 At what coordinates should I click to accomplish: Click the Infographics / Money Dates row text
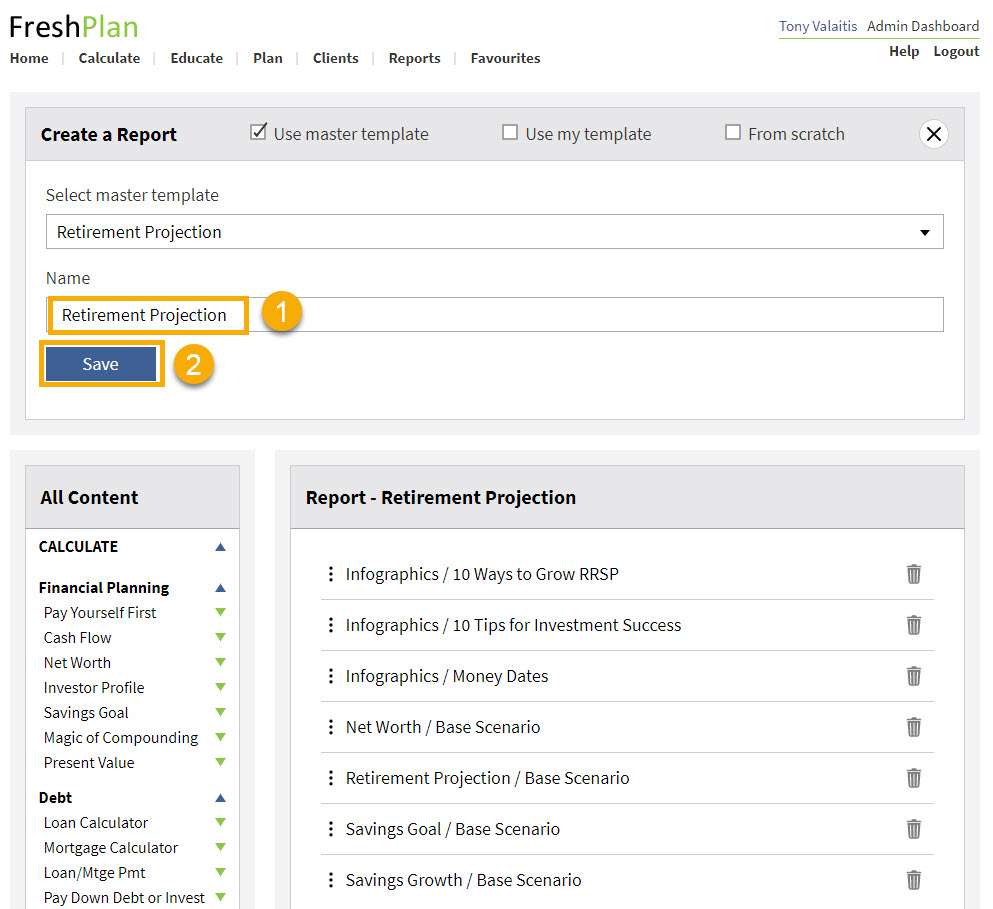(446, 676)
